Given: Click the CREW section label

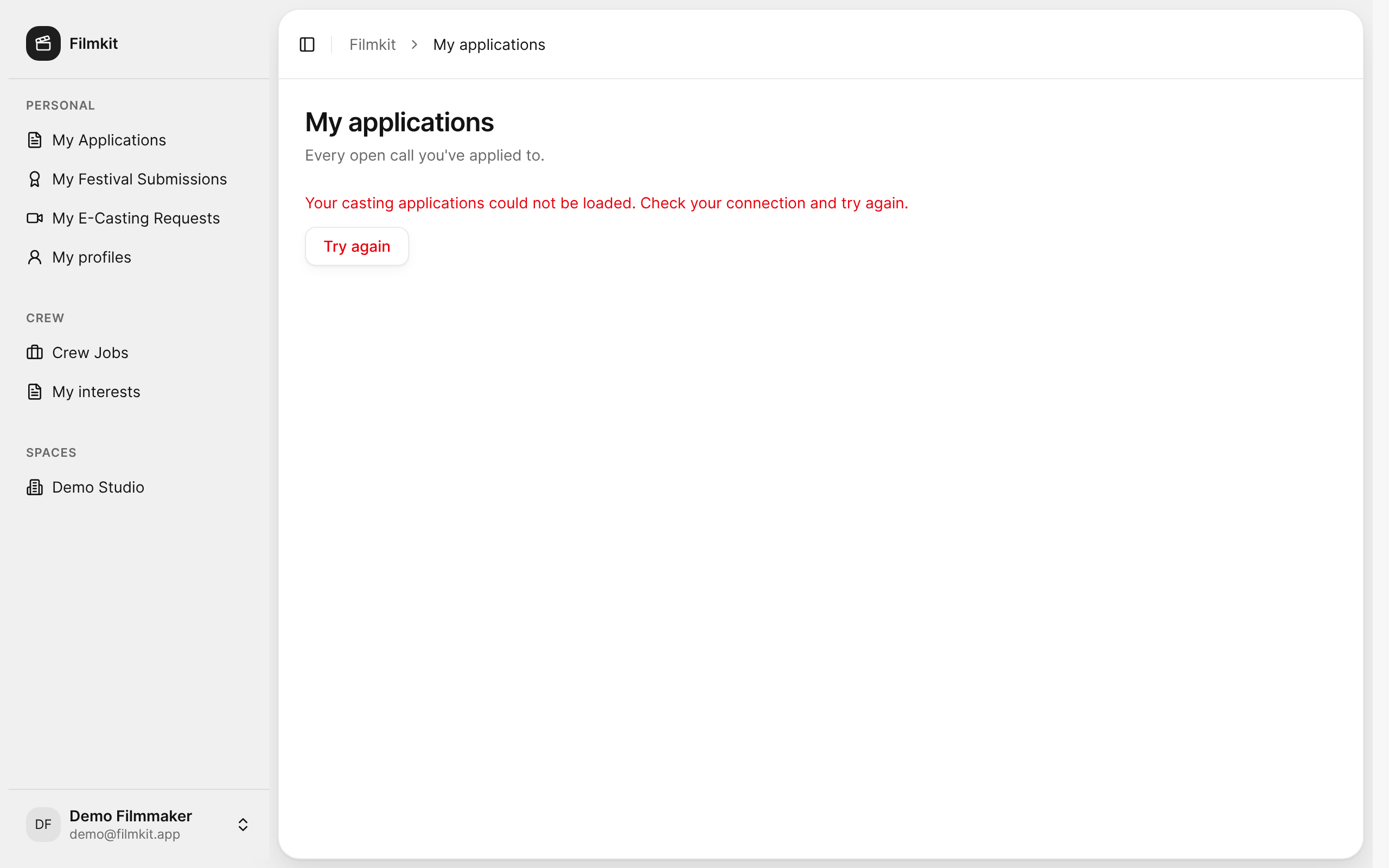Looking at the screenshot, I should click(45, 318).
